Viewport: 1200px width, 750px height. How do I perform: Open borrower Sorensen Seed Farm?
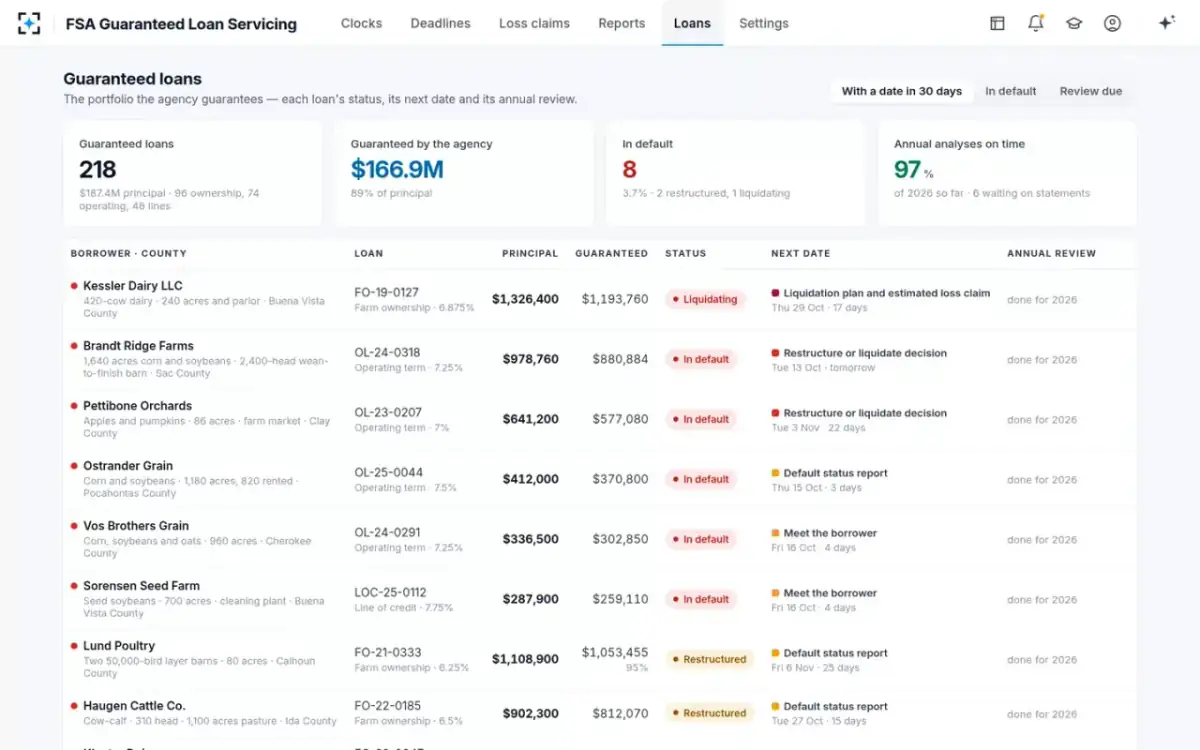click(x=141, y=586)
